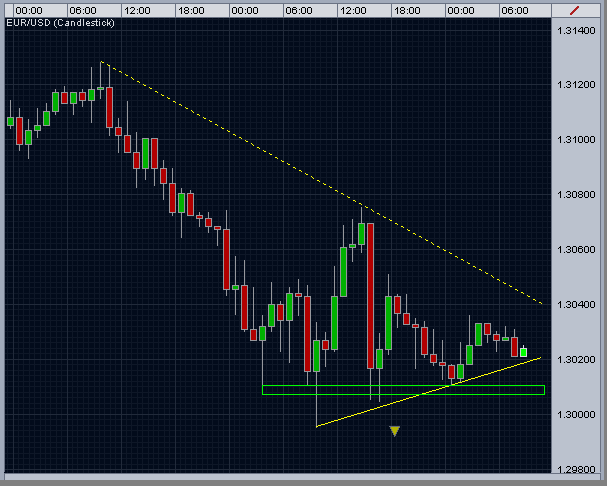Click the lower starting point of solid trendline
607x486 pixels.
point(317,427)
